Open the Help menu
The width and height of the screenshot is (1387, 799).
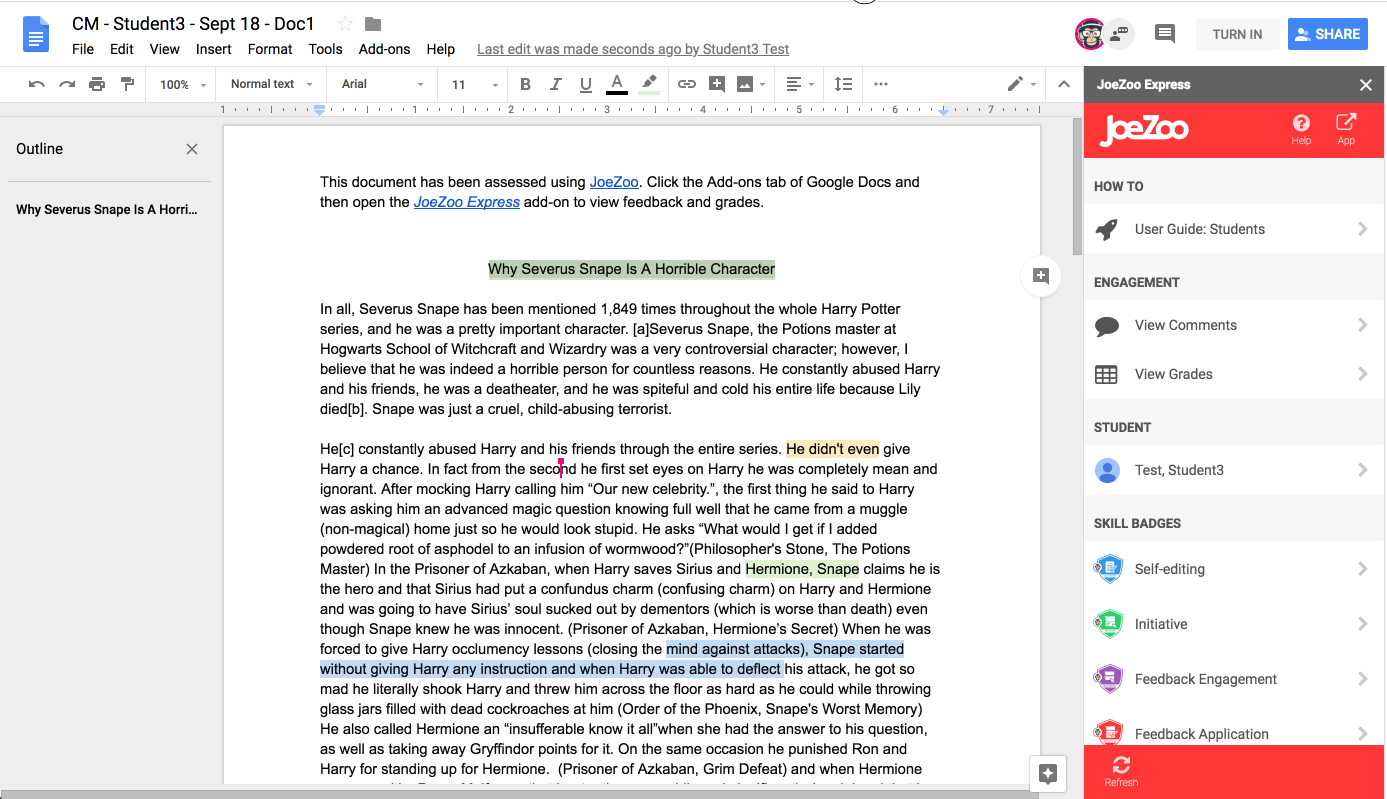tap(441, 49)
